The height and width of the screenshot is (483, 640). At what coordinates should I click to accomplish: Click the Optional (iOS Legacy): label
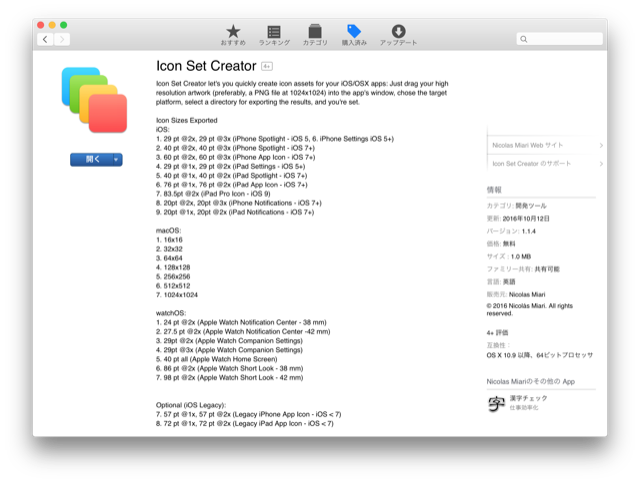coord(191,405)
